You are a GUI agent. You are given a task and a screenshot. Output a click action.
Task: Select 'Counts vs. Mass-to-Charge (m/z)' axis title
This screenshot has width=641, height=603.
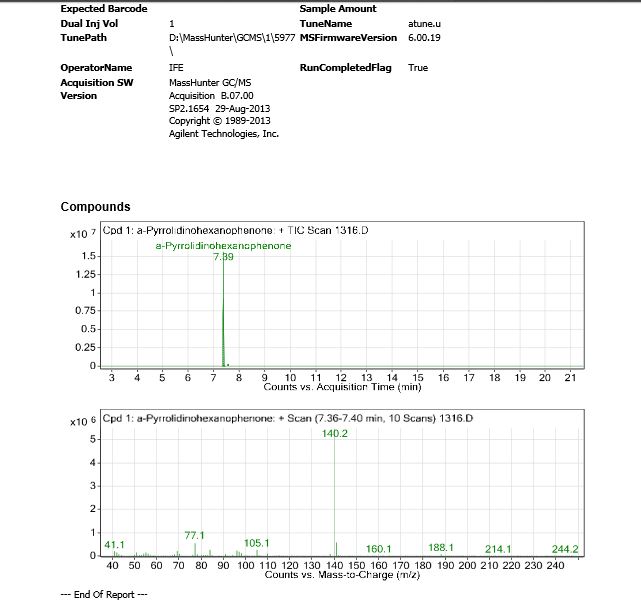[x=342, y=575]
